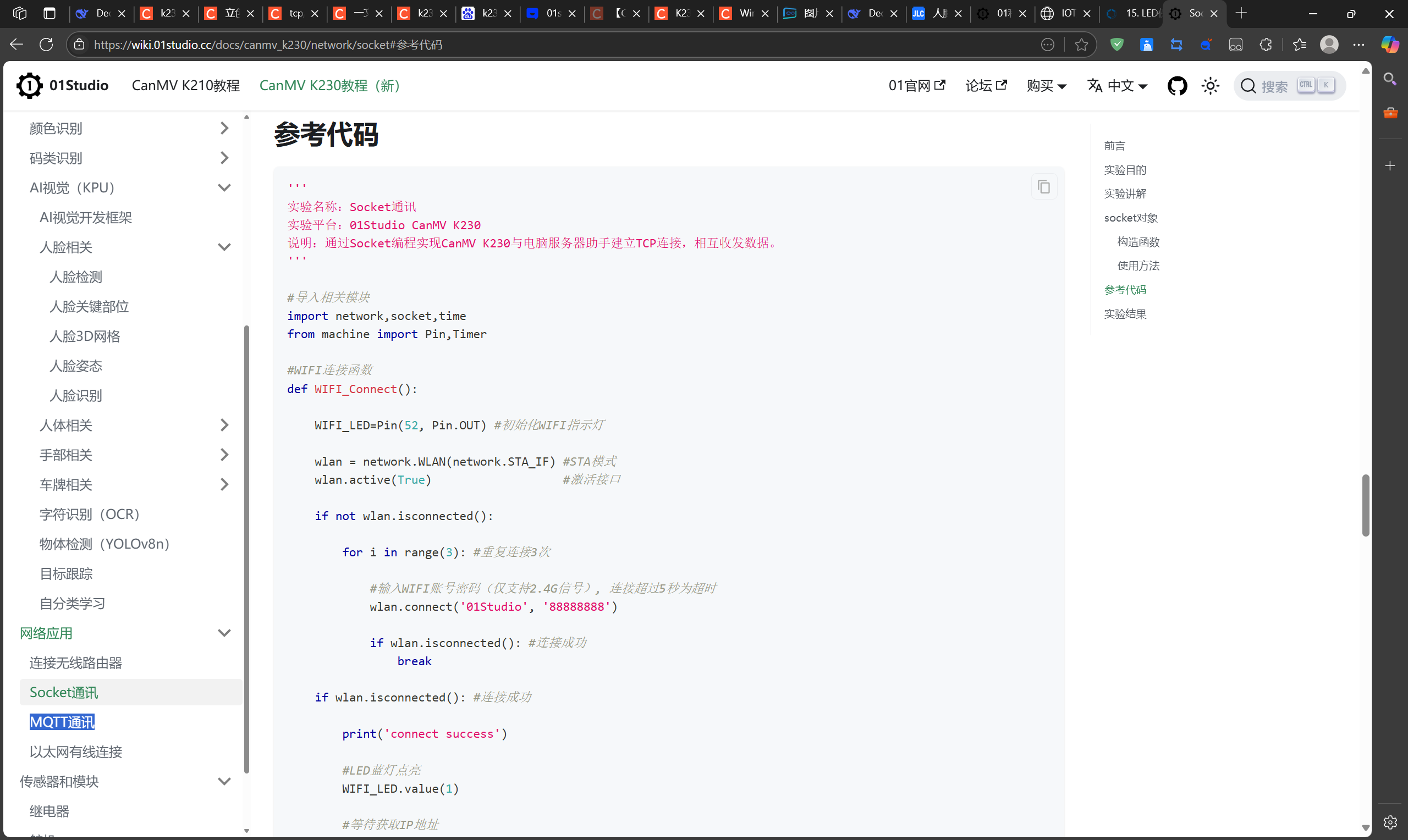Switch to CanMV K210教程 nav tab

point(186,85)
